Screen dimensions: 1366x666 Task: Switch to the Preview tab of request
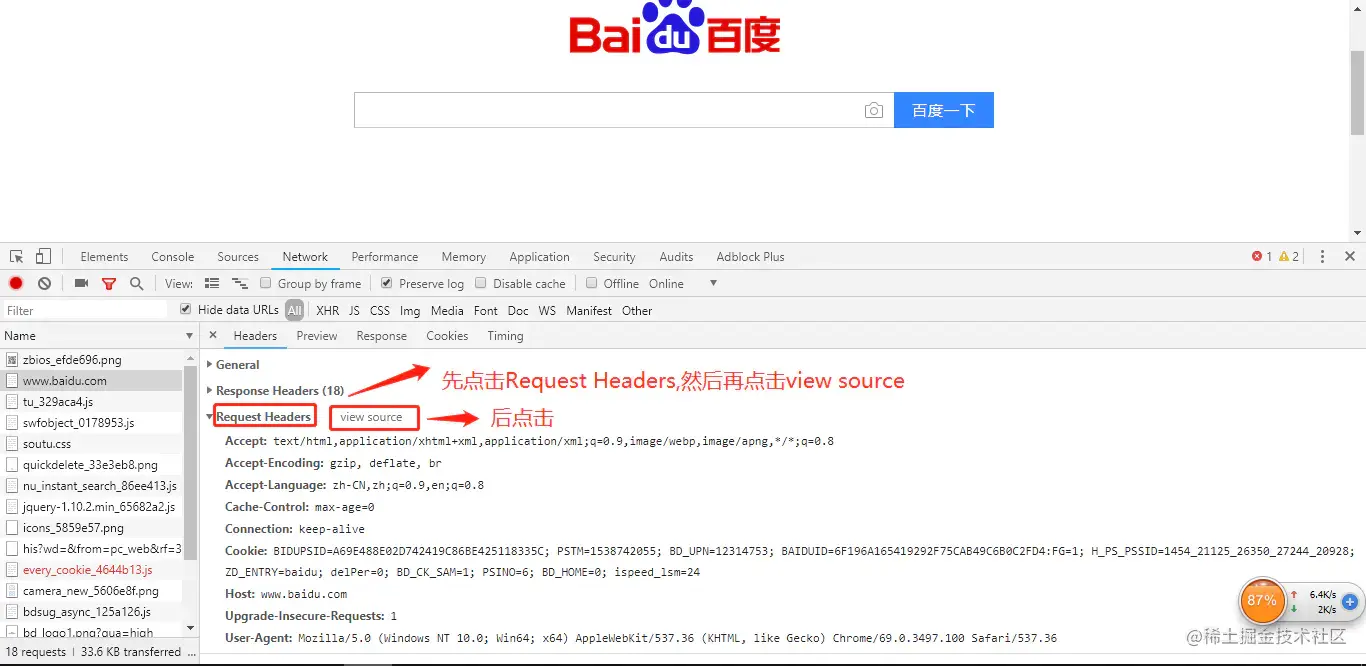click(317, 336)
